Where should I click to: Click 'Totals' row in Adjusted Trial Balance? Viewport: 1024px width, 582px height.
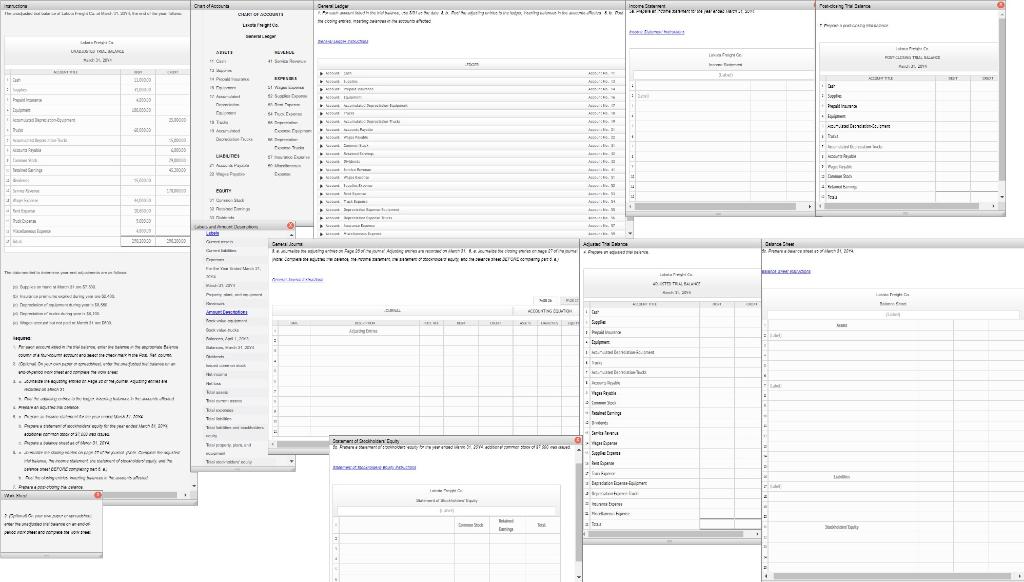tap(673, 524)
